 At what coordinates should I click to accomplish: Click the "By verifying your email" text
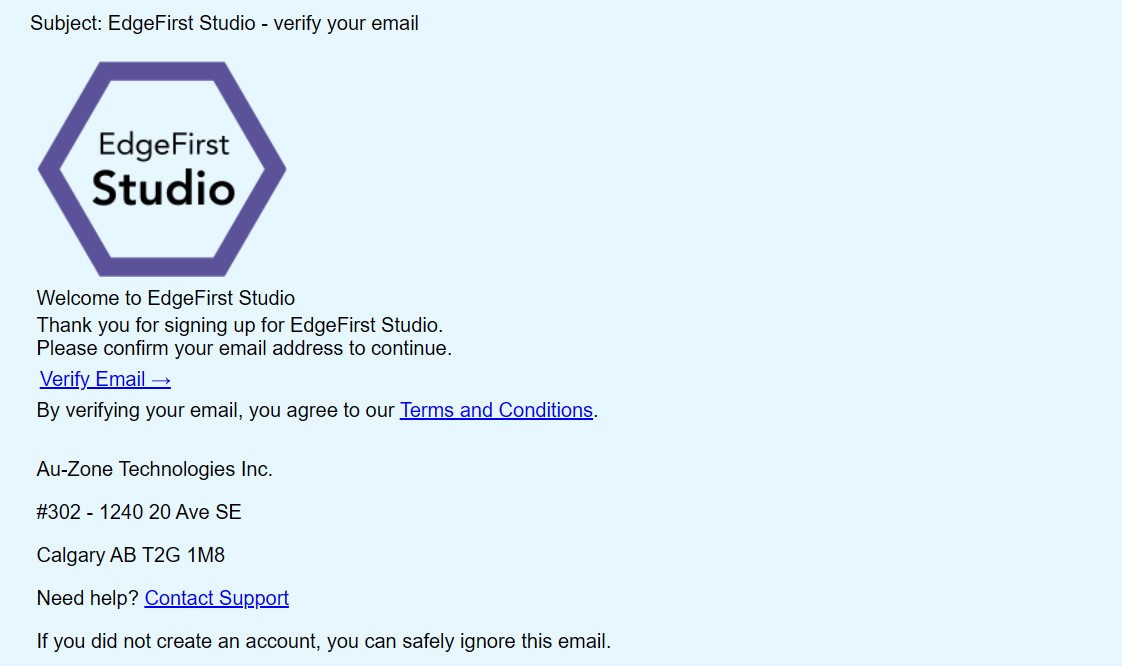(138, 410)
